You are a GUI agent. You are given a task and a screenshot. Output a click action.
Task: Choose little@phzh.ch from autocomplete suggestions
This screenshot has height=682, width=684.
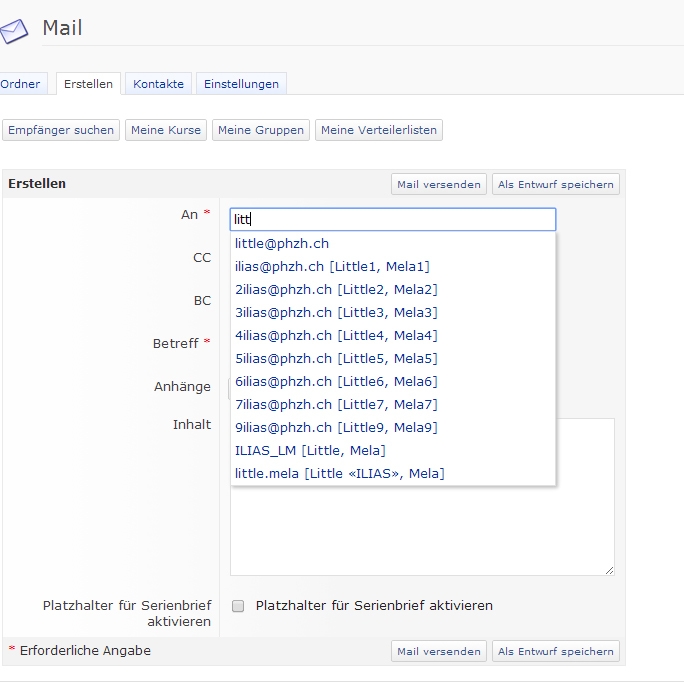click(282, 243)
